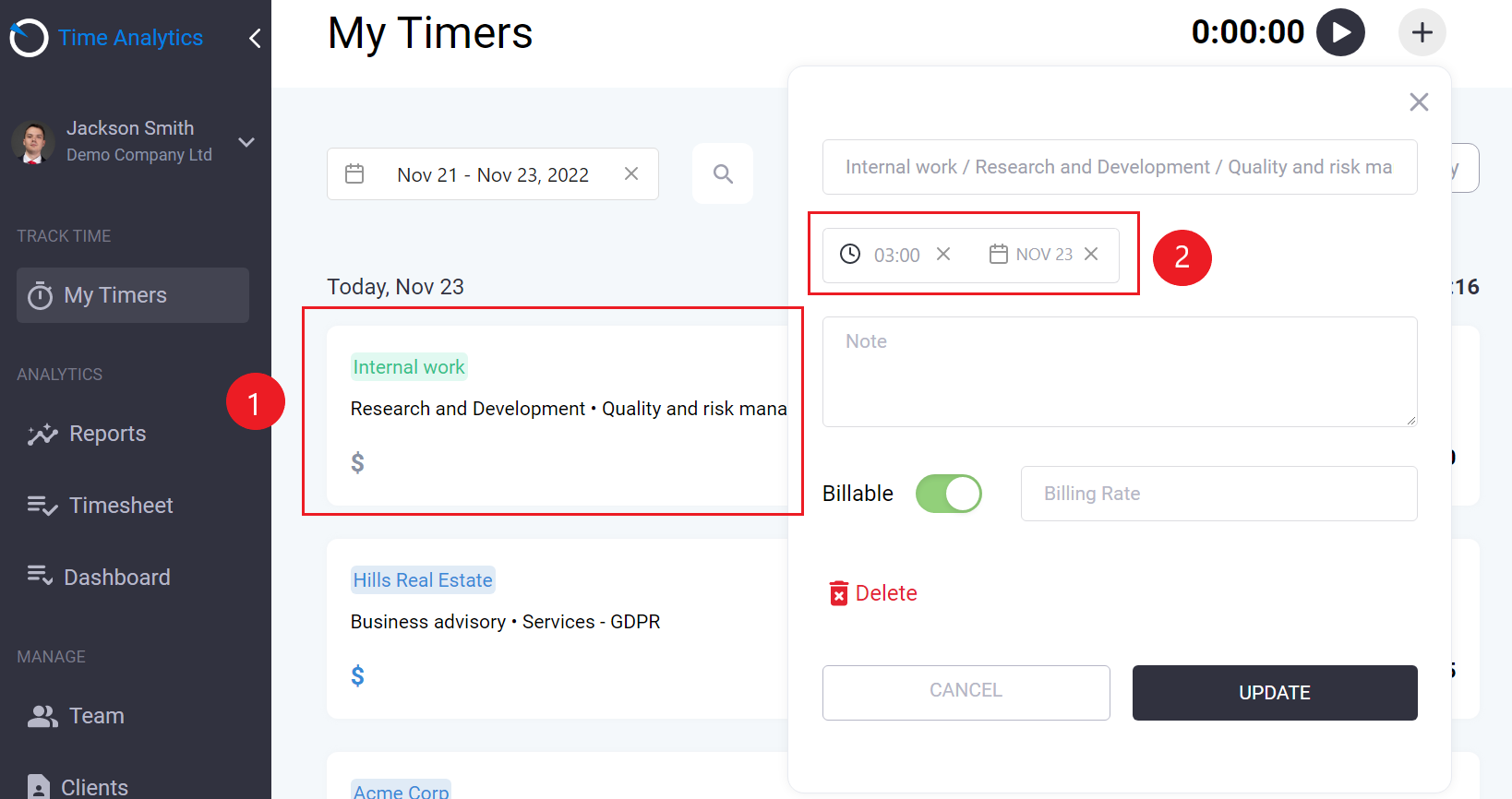Click the 0:00:00 timer display
This screenshot has height=799, width=1512.
click(1247, 32)
